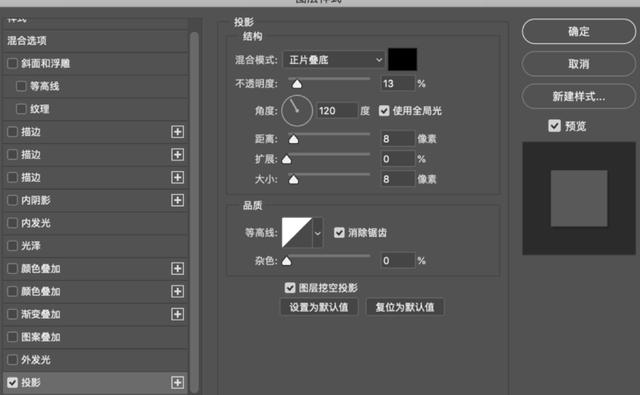This screenshot has height=395, width=640.
Task: Toggle 使用全局光 checkbox
Action: coord(384,111)
